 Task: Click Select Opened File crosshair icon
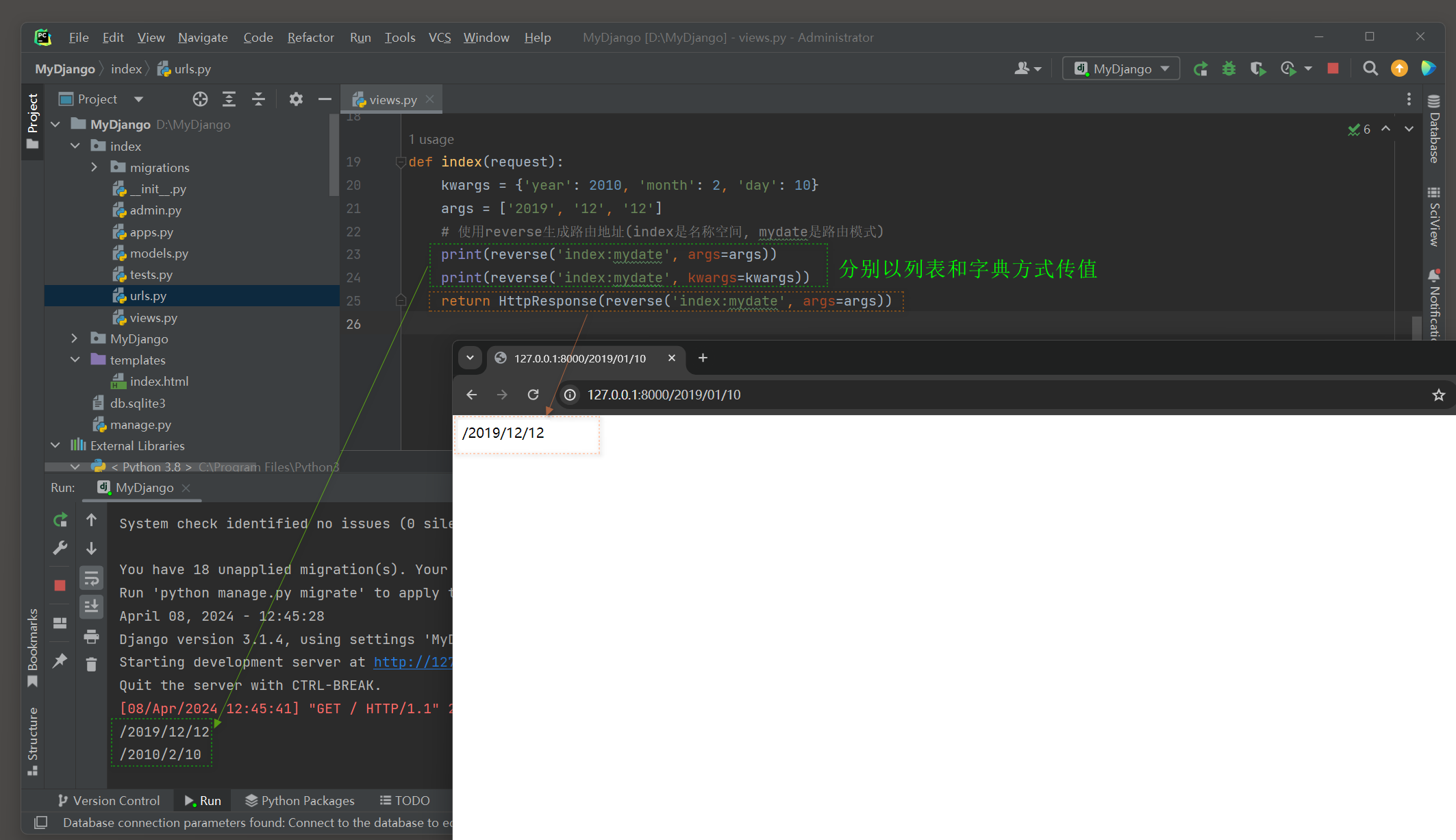click(x=200, y=99)
